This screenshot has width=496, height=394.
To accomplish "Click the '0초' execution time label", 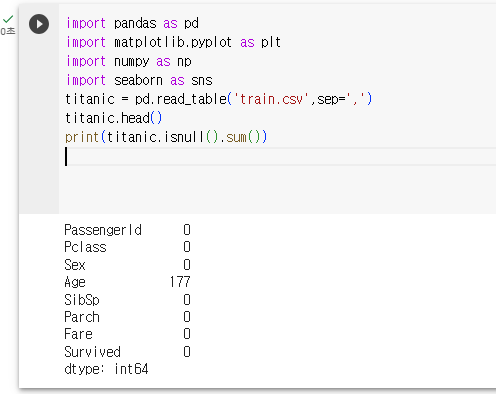I will click(8, 31).
